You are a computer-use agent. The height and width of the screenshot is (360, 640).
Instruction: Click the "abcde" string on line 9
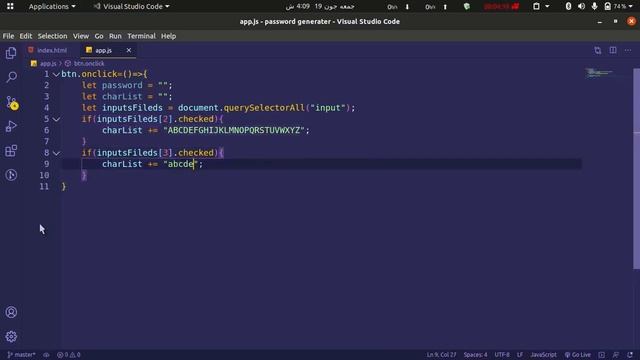tap(180, 164)
